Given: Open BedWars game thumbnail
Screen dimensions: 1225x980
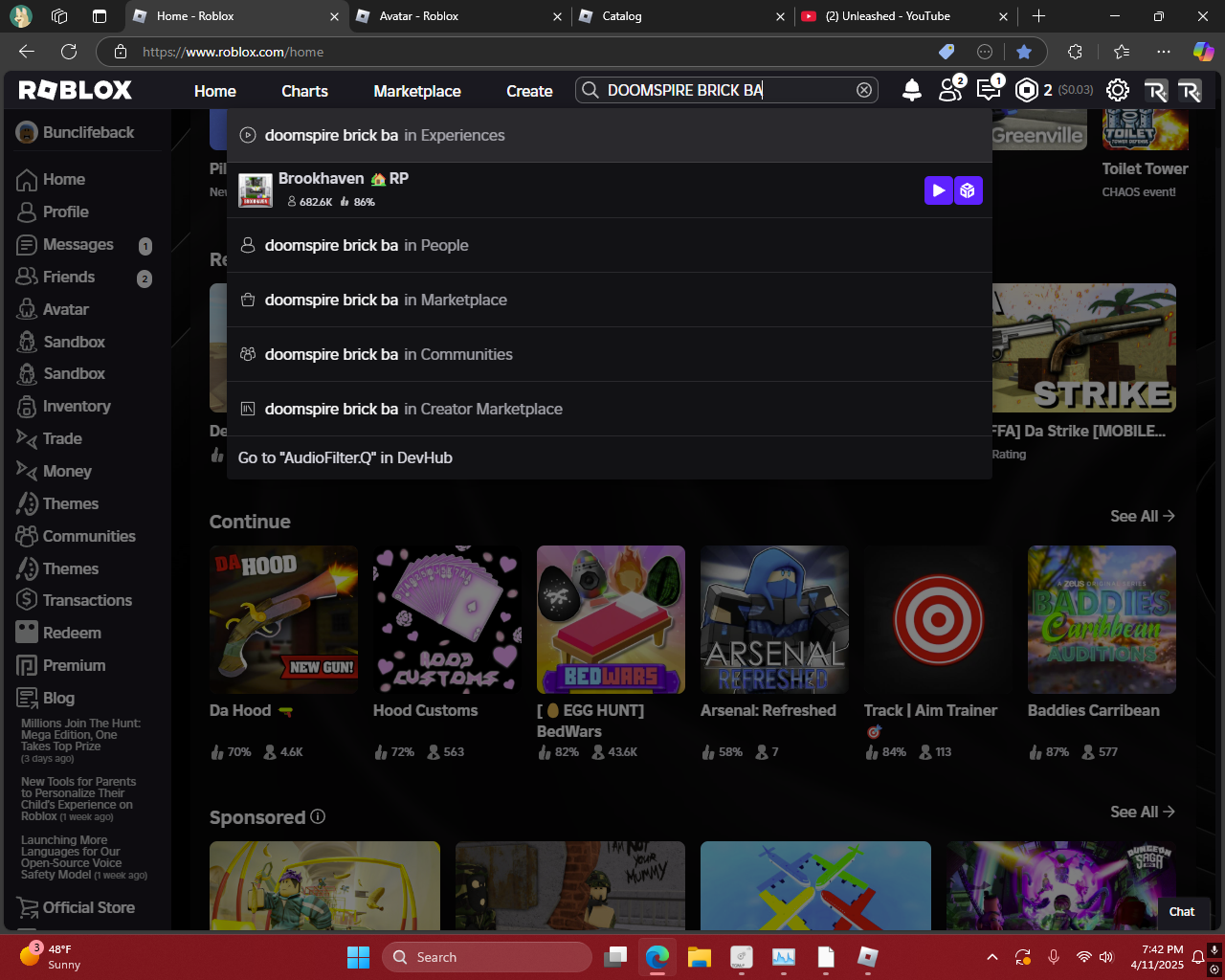Looking at the screenshot, I should (x=611, y=619).
